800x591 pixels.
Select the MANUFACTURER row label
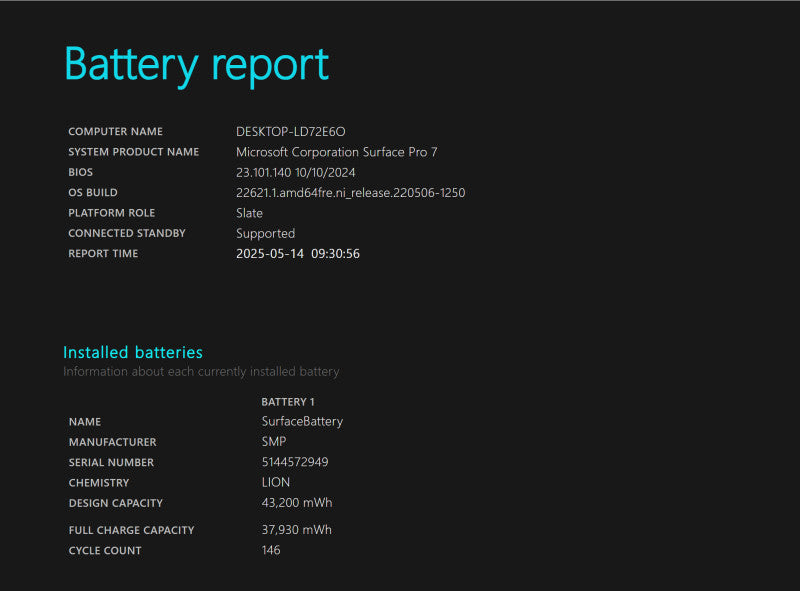tap(113, 442)
